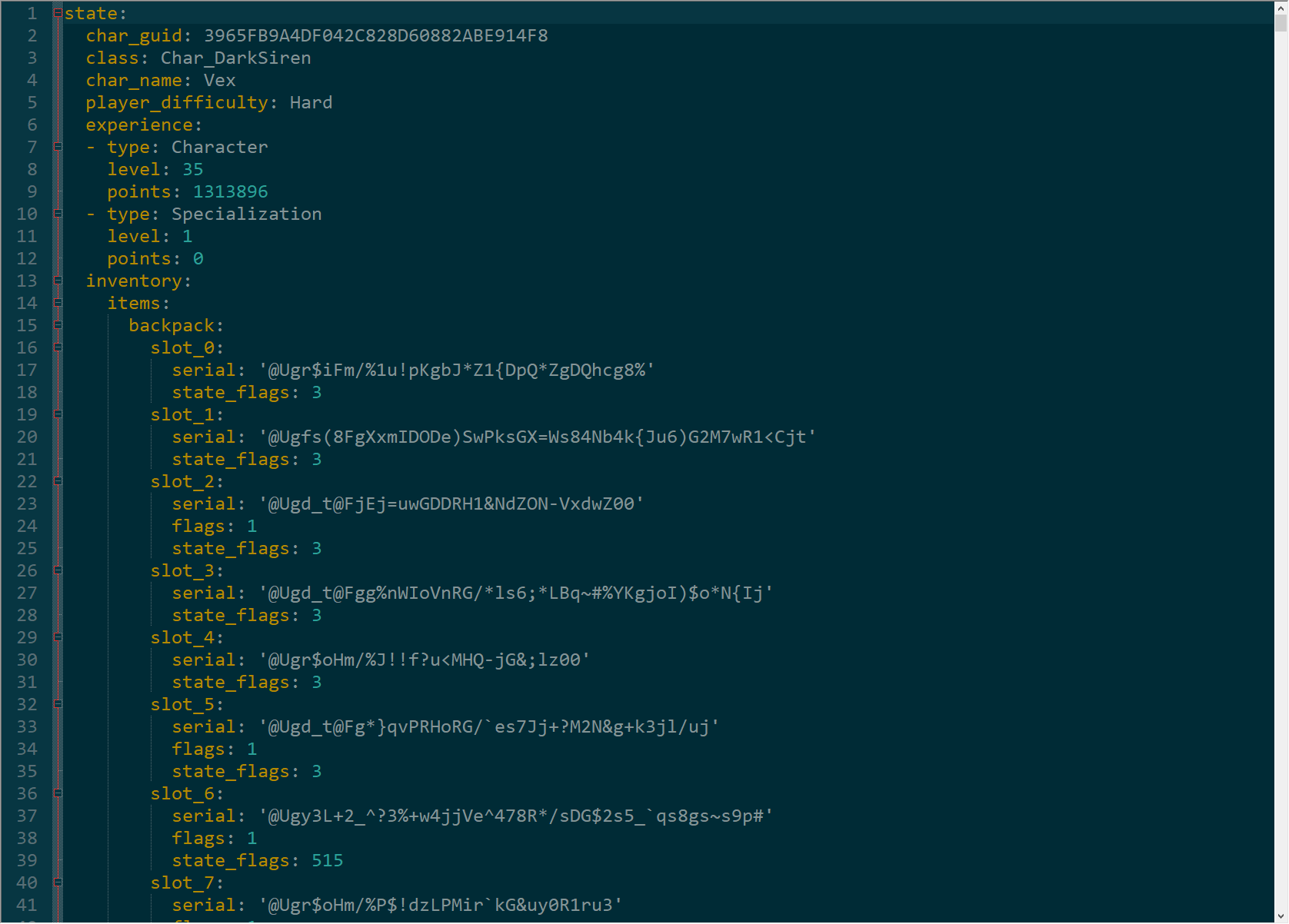Viewport: 1289px width, 924px height.
Task: Click the slot_1: key
Action: click(x=187, y=414)
